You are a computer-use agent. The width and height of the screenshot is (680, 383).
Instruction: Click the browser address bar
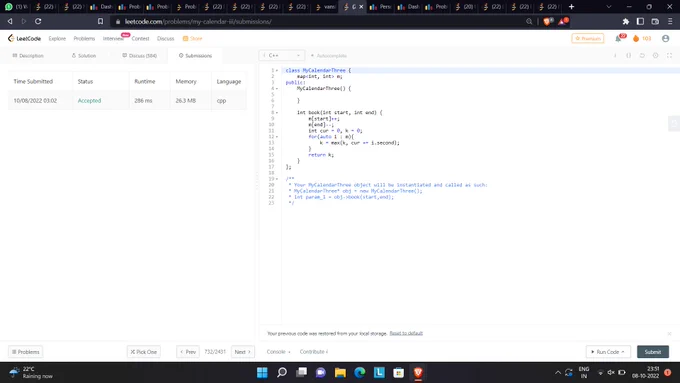321,21
